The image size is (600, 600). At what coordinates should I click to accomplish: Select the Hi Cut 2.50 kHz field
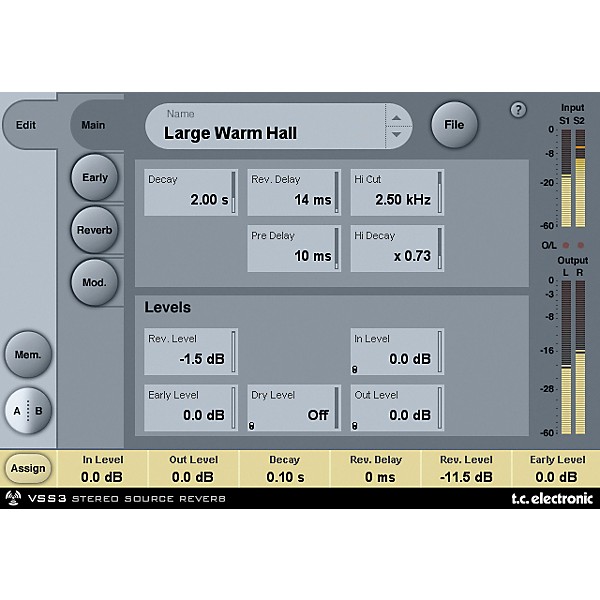tap(396, 192)
